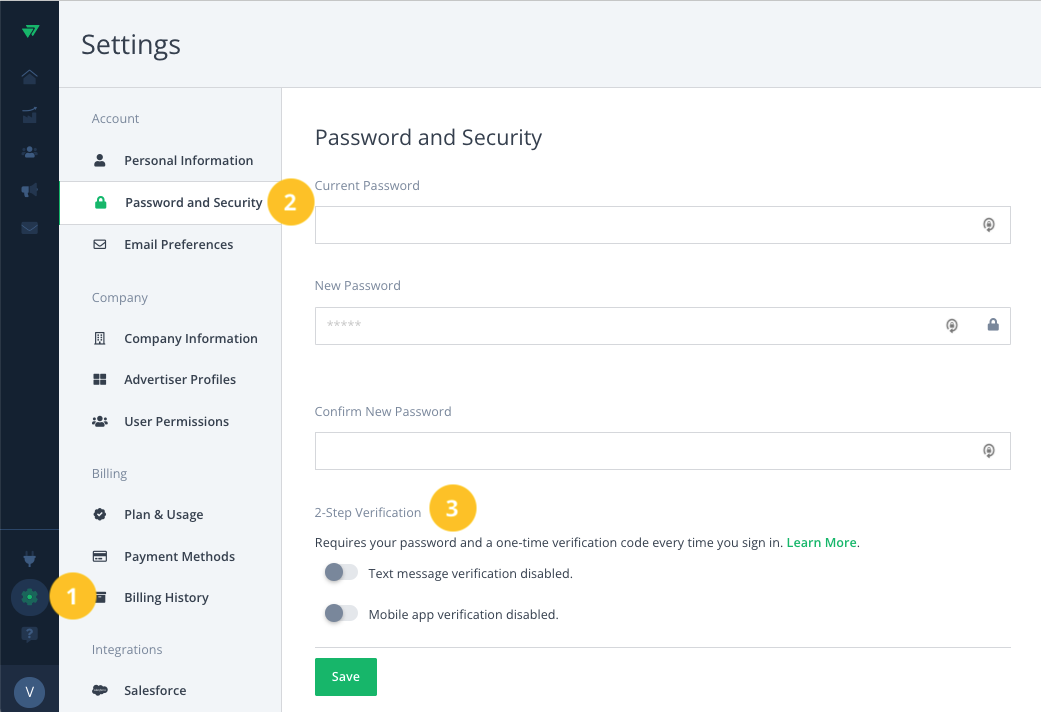1041x712 pixels.
Task: Open the analytics chart icon in sidebar
Action: point(29,115)
